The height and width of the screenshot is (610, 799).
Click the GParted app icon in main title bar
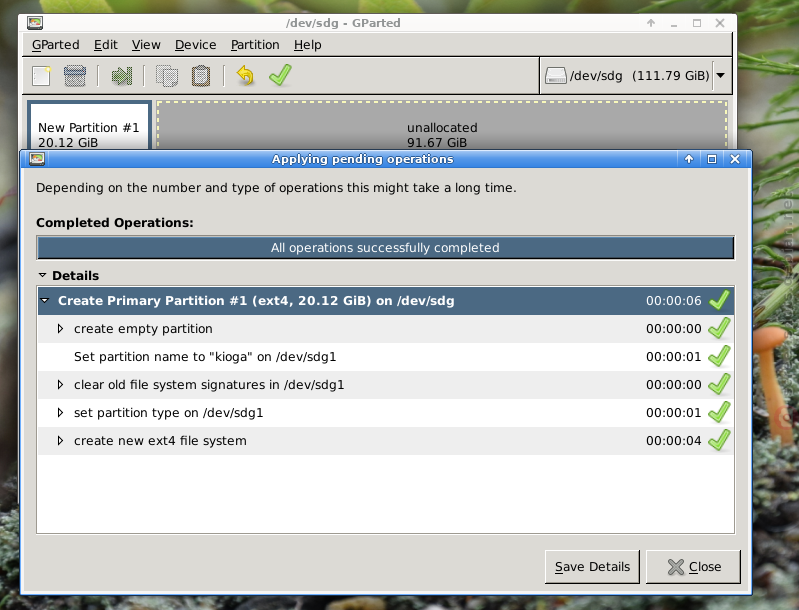tap(35, 23)
